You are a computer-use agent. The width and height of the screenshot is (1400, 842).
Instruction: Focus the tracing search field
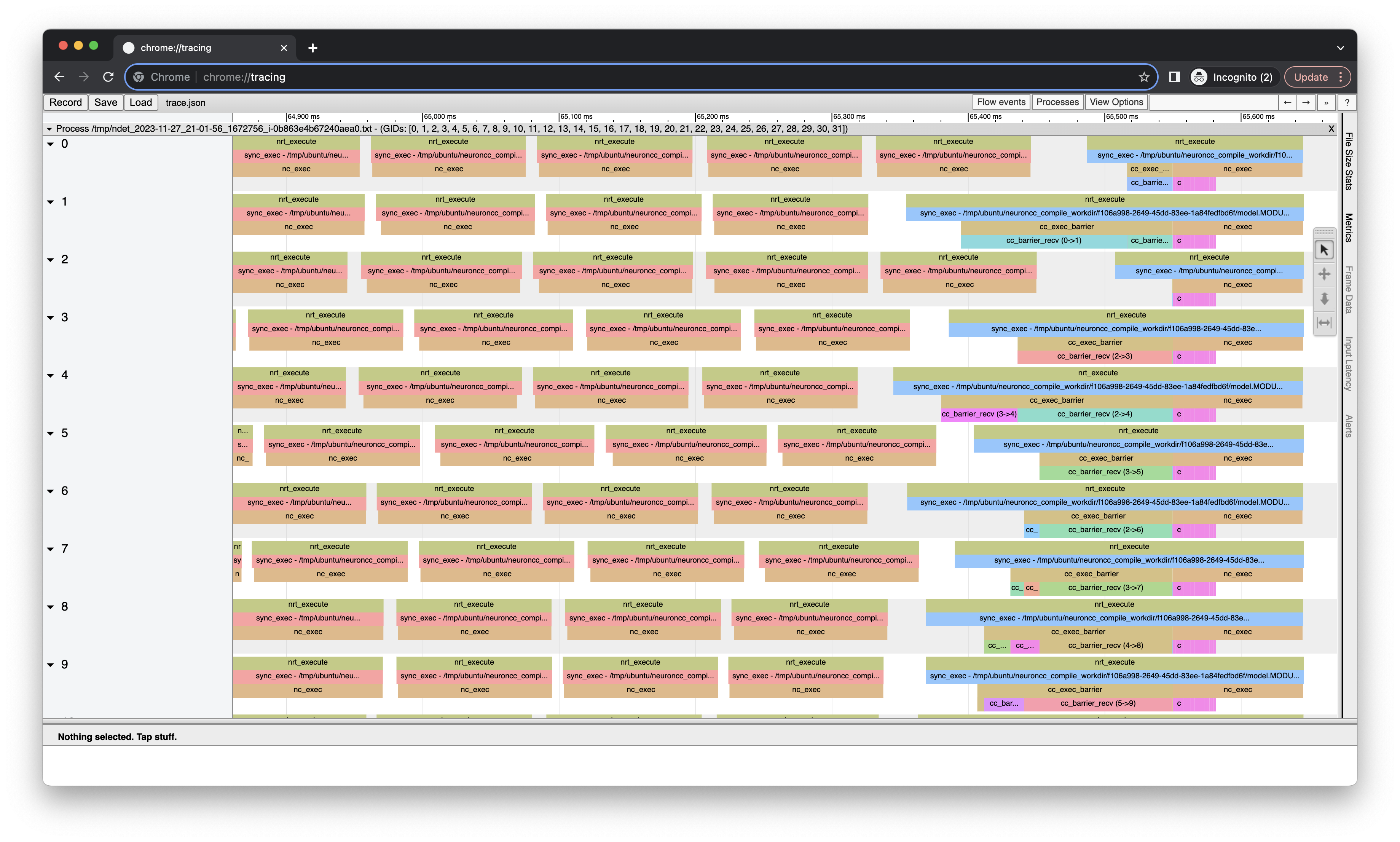1214,102
